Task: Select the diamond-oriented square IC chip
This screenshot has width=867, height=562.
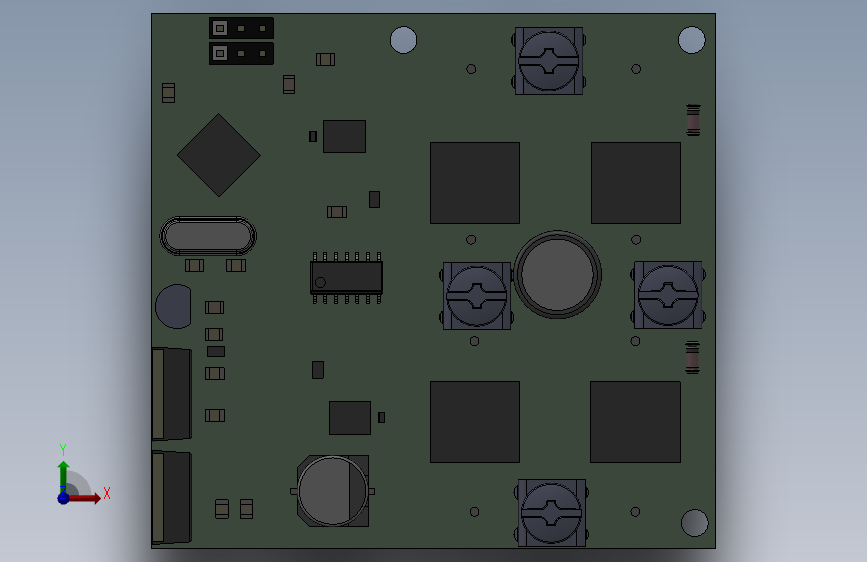Action: tap(219, 155)
